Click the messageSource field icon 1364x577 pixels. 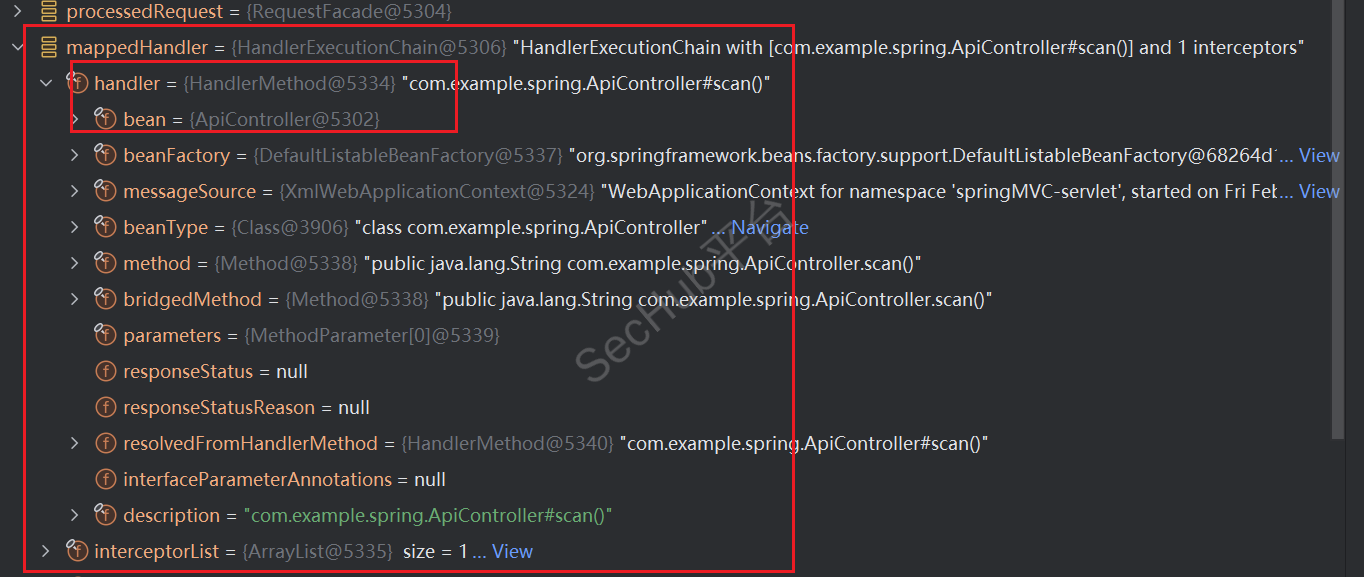coord(105,192)
